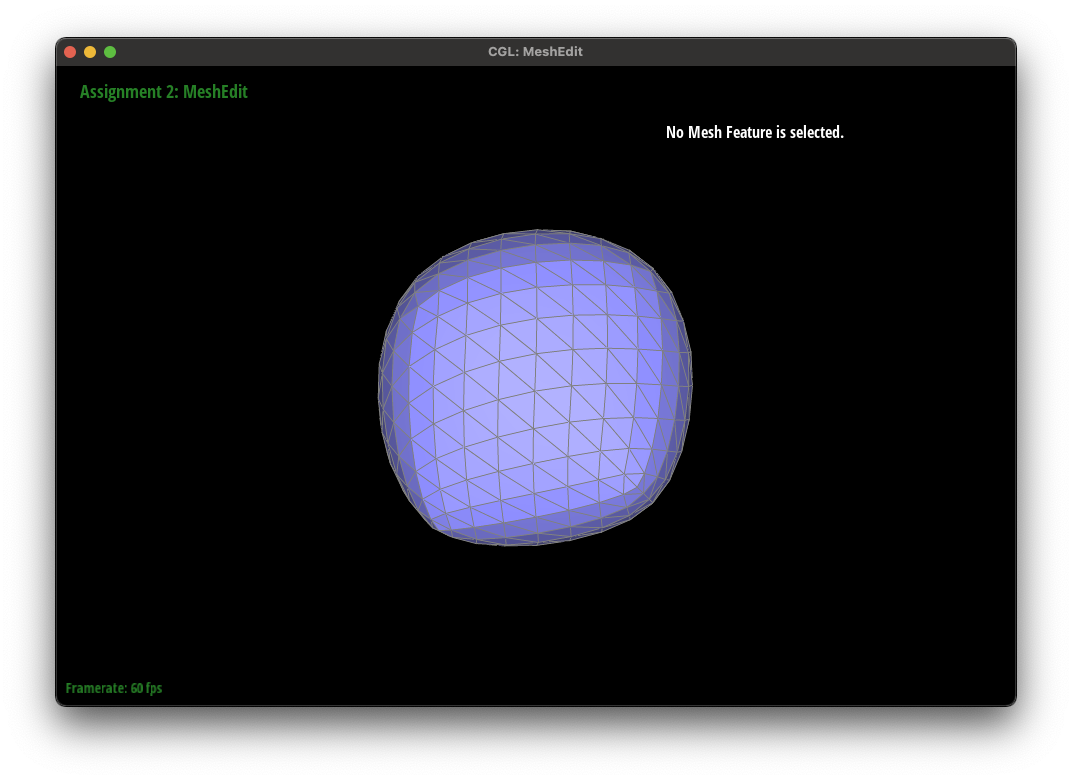Click the Assignment 2: MeshEdit heading
This screenshot has height=780, width=1072.
pyautogui.click(x=163, y=91)
